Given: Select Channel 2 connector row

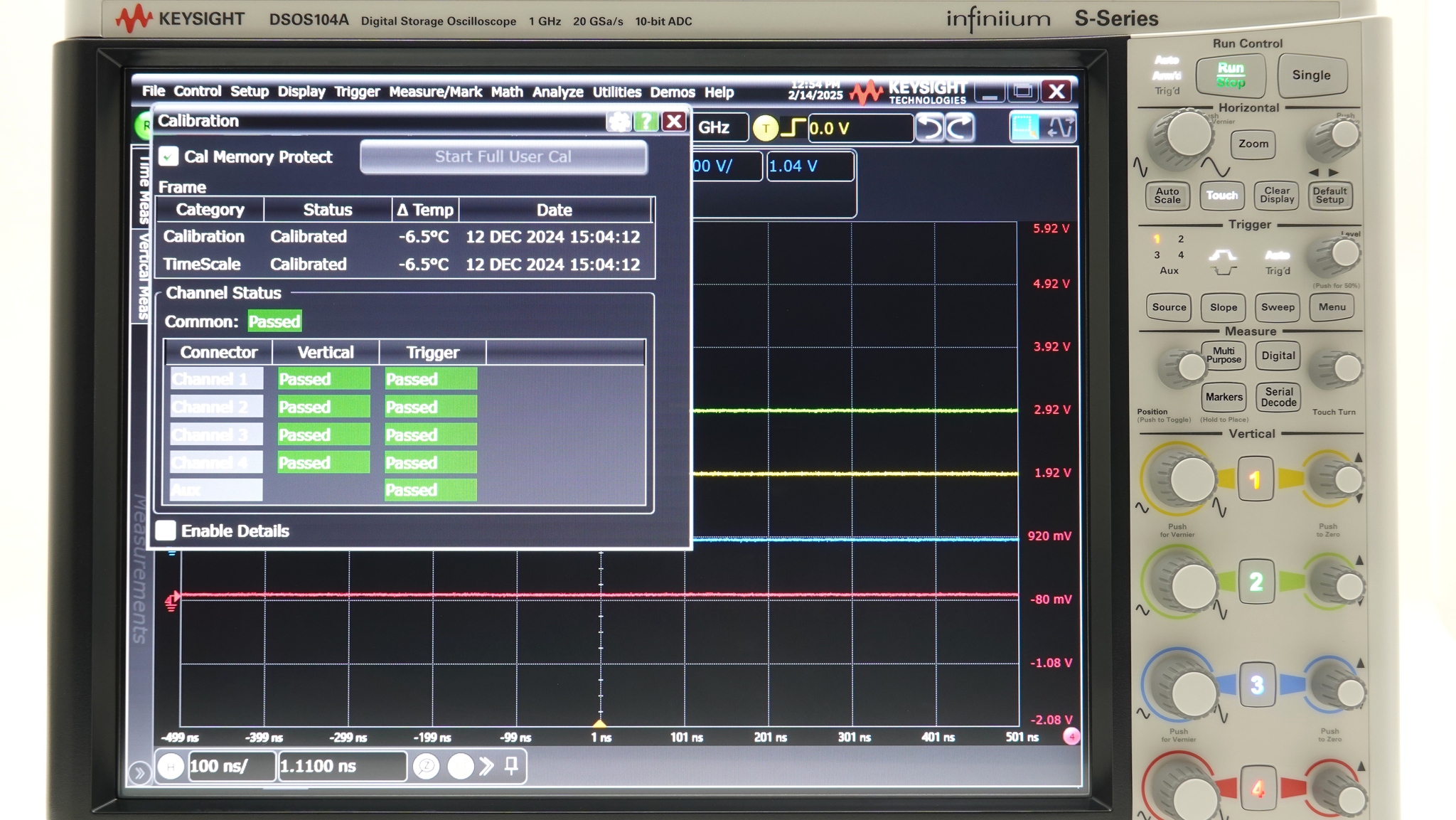Looking at the screenshot, I should [216, 407].
